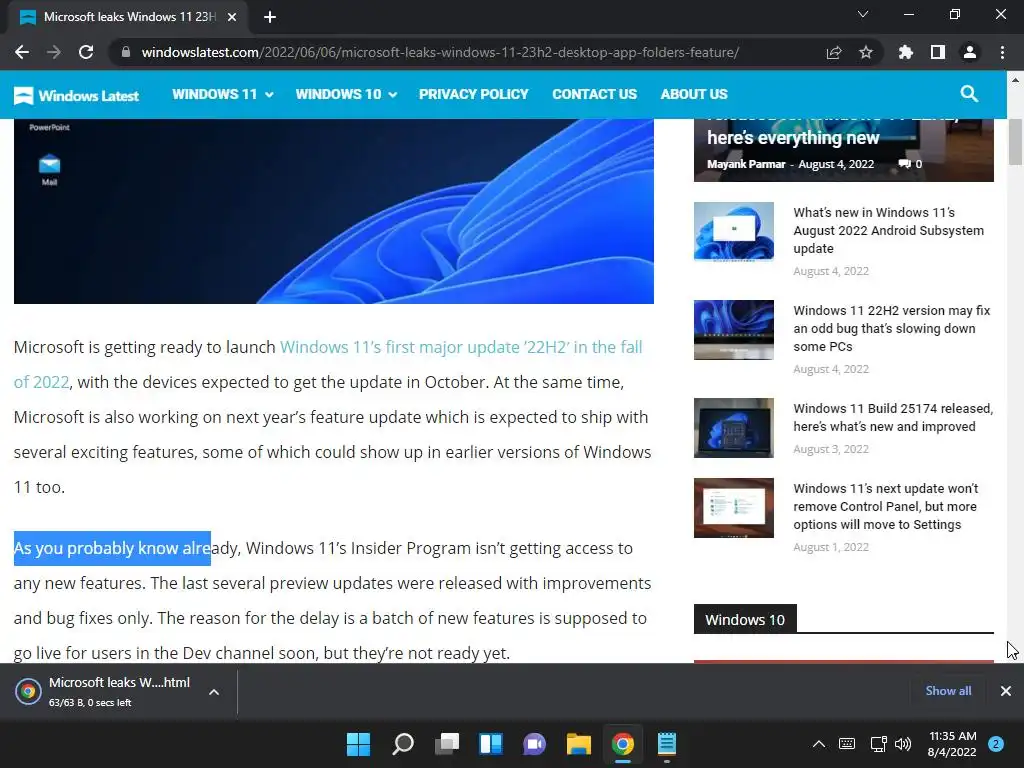This screenshot has width=1024, height=768.
Task: Switch to Chrome on the taskbar
Action: [x=622, y=744]
